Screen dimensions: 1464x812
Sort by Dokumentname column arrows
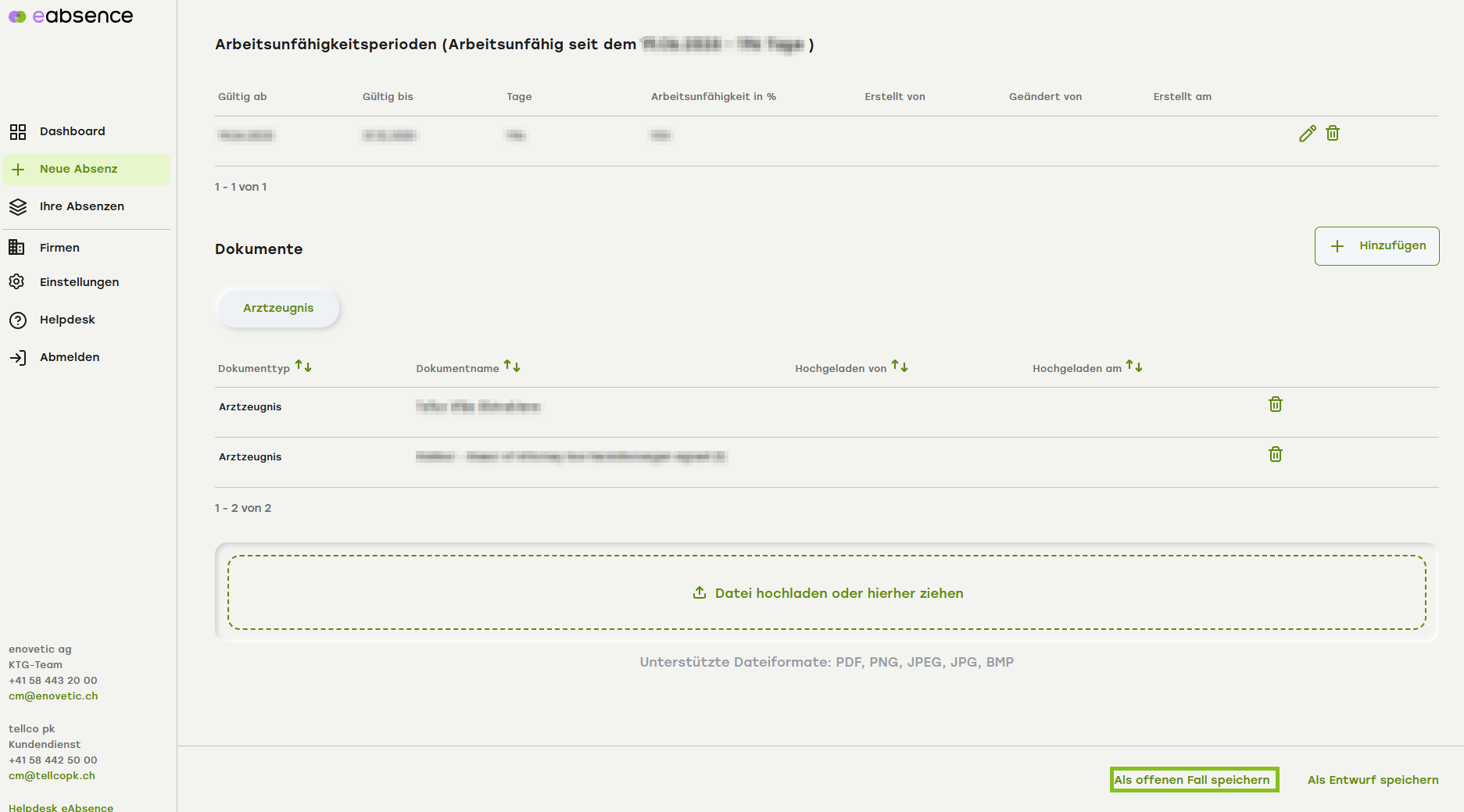pyautogui.click(x=512, y=367)
